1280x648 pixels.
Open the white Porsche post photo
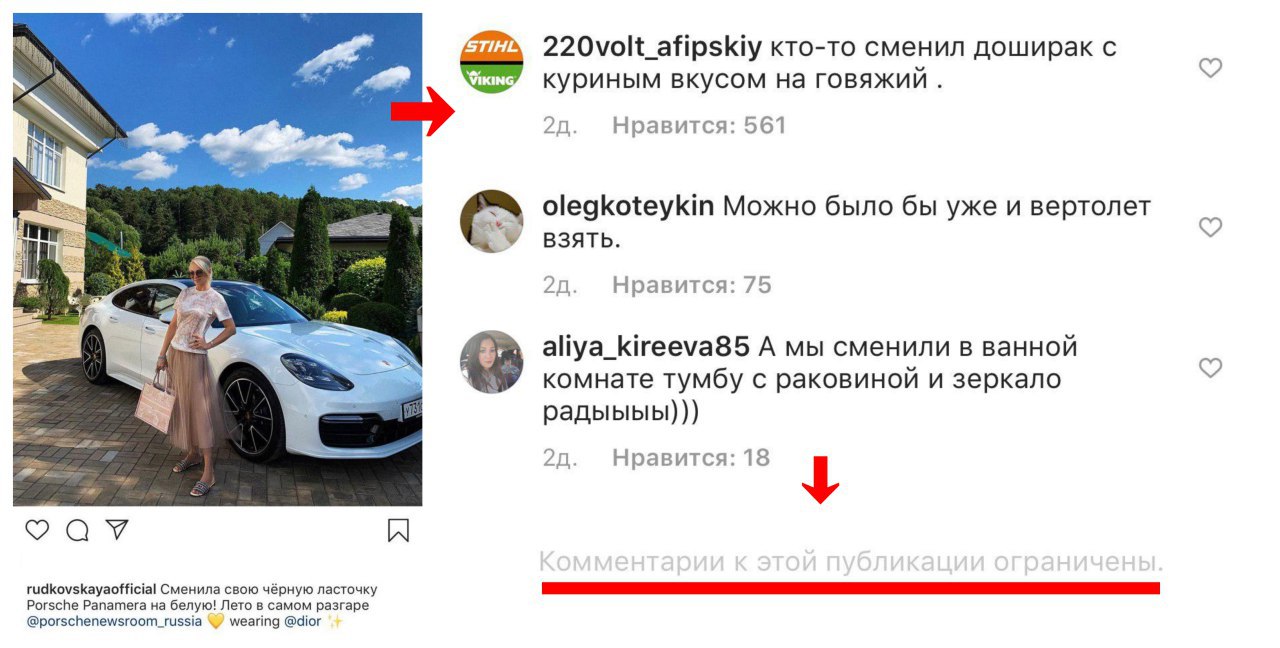tap(217, 259)
